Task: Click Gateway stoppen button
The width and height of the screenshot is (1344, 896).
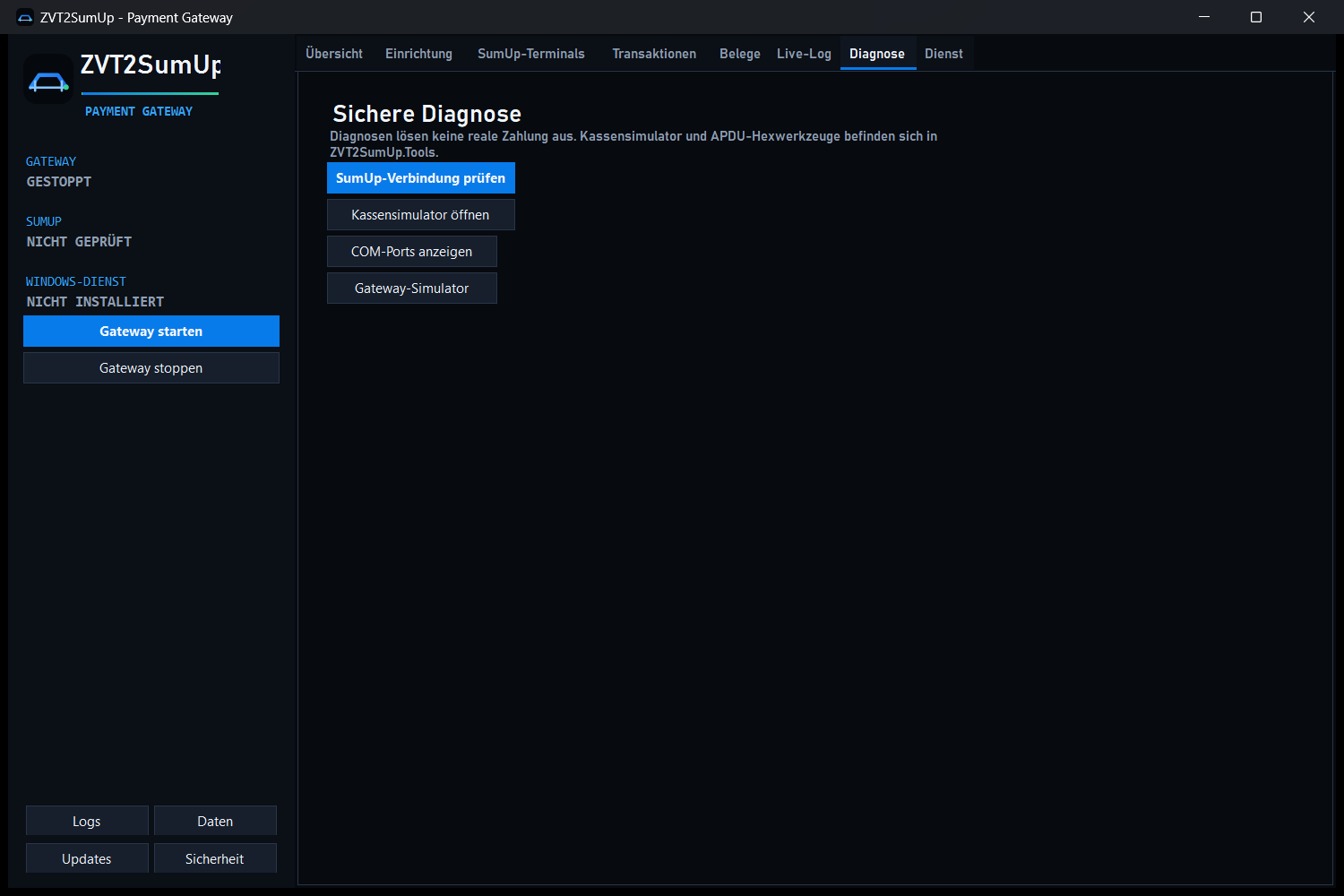Action: click(x=151, y=368)
